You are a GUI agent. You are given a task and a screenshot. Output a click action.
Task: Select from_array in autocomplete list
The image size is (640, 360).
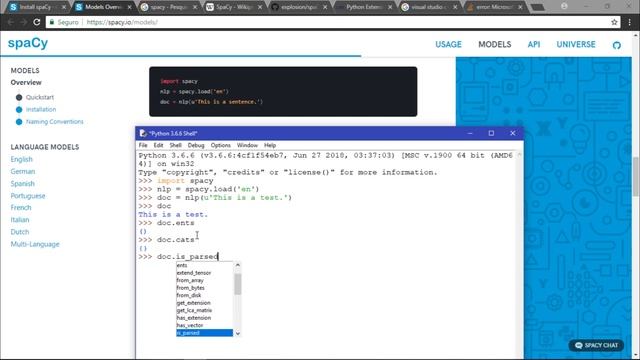204,280
